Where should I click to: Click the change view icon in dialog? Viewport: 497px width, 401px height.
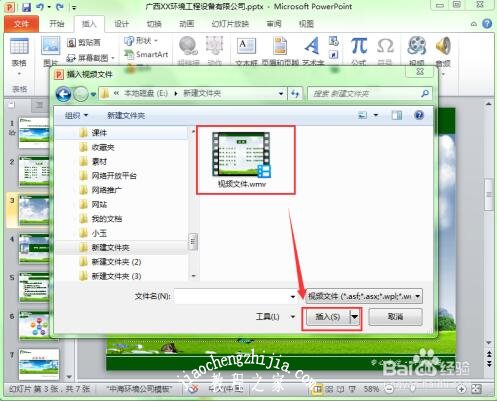click(x=362, y=115)
